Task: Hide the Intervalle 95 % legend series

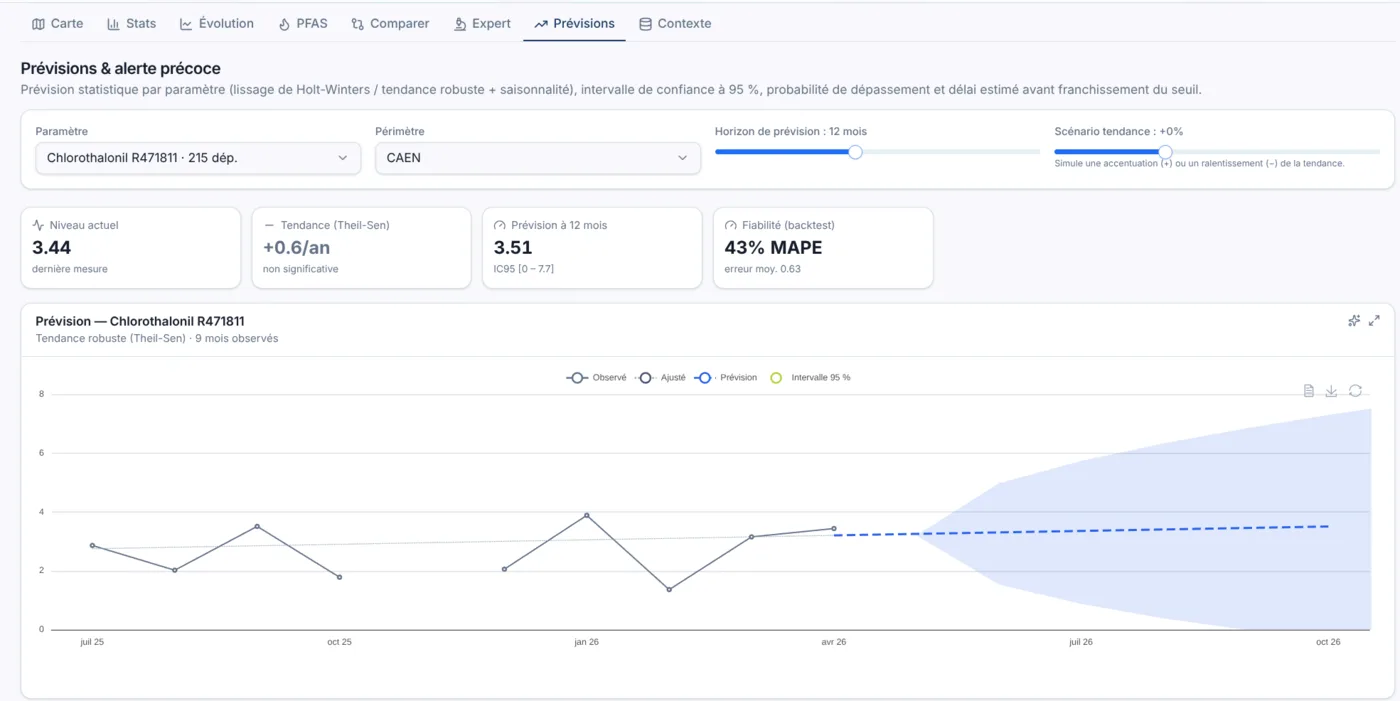Action: pyautogui.click(x=810, y=378)
